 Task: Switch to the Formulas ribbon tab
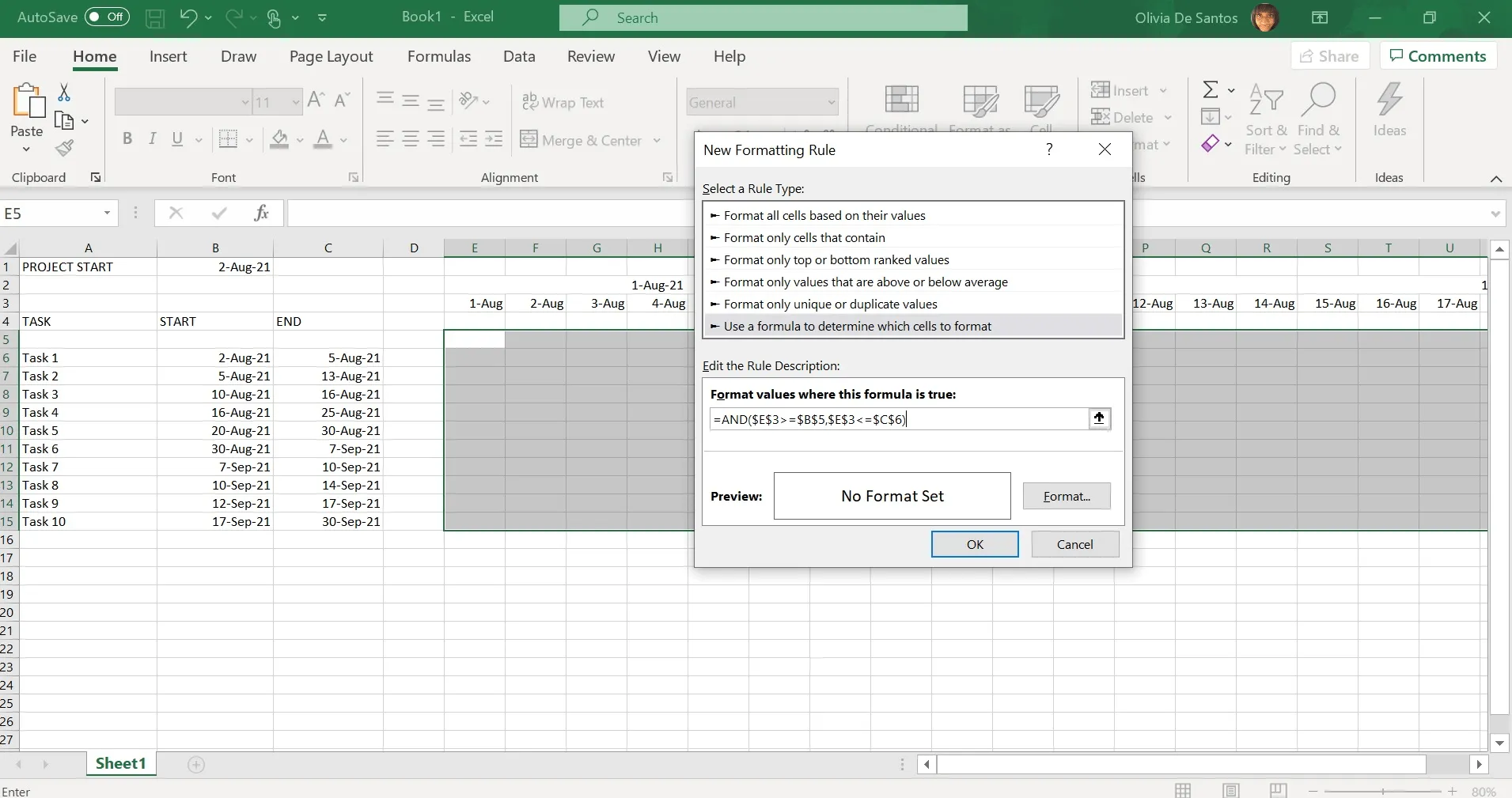(440, 56)
